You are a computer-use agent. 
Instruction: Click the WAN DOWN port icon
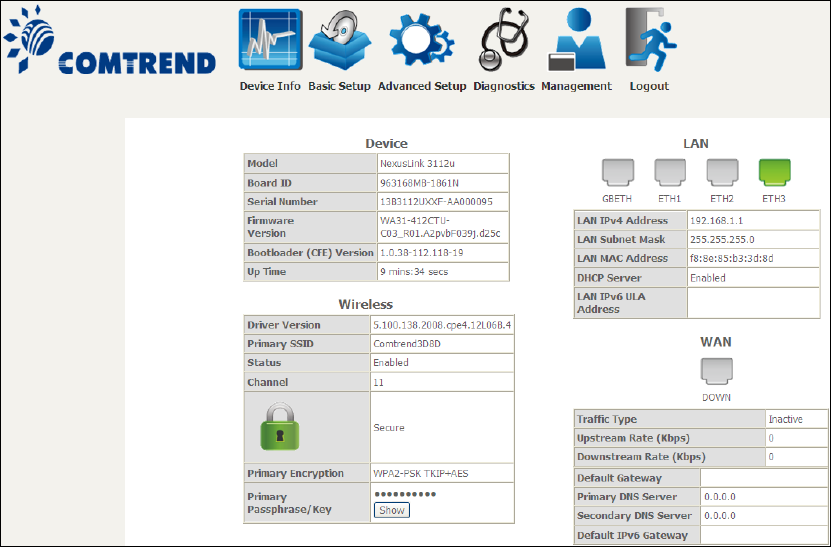[x=717, y=371]
